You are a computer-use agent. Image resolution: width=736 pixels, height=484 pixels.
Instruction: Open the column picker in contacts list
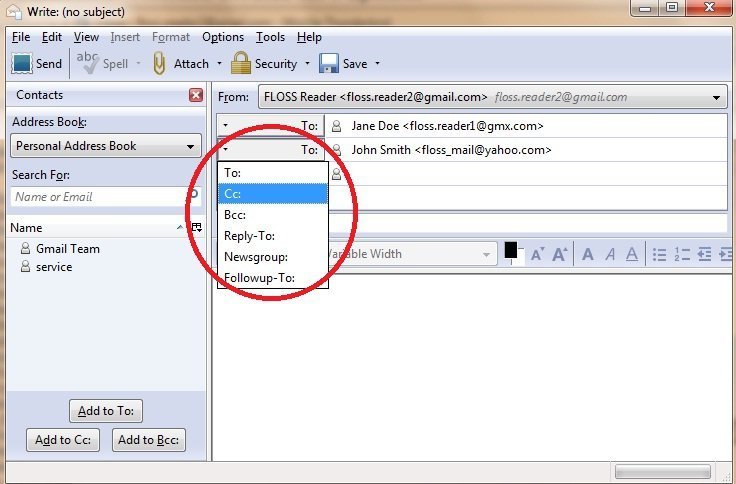197,228
